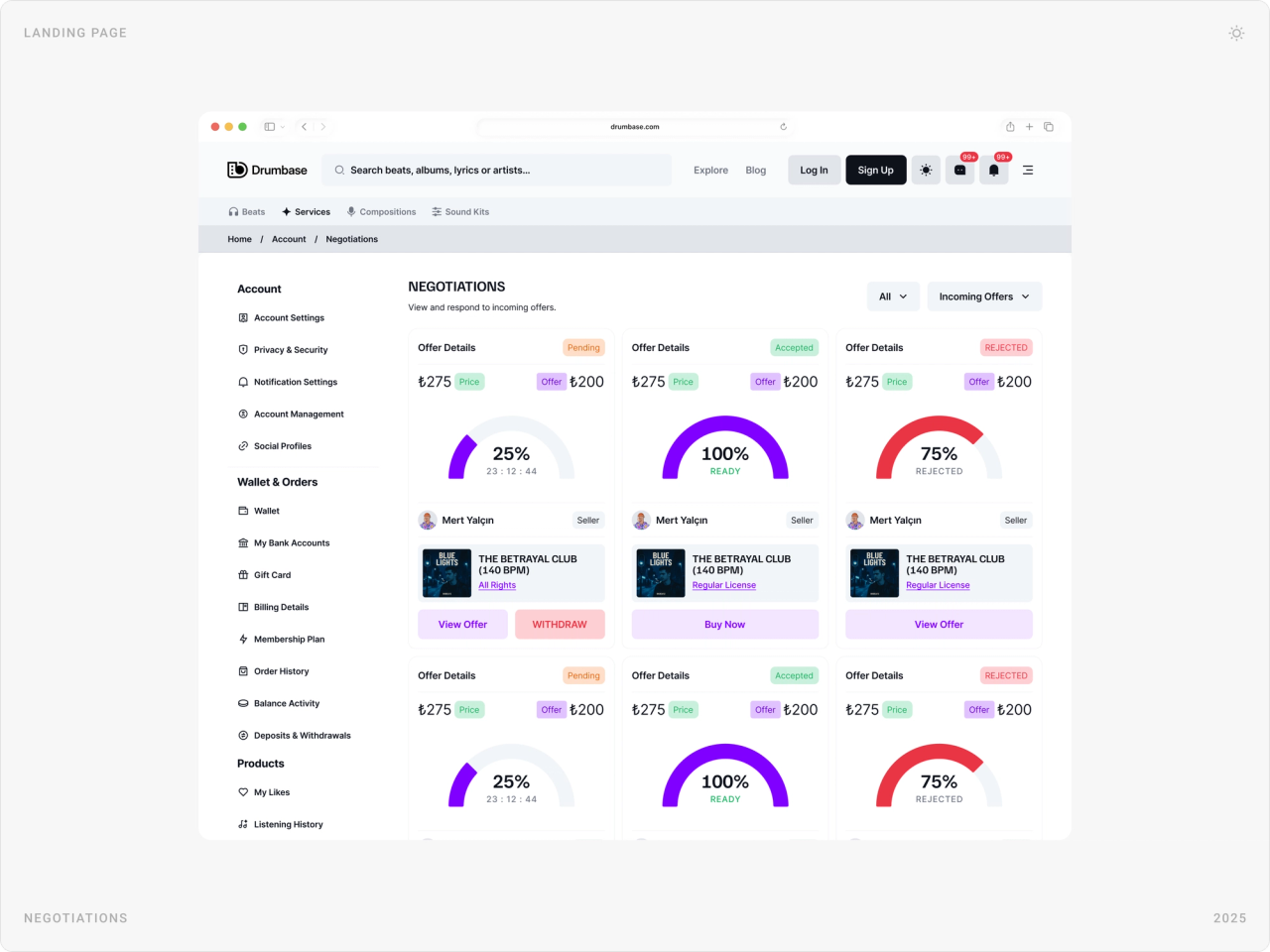
Task: Open the notifications bell icon
Action: pos(994,171)
